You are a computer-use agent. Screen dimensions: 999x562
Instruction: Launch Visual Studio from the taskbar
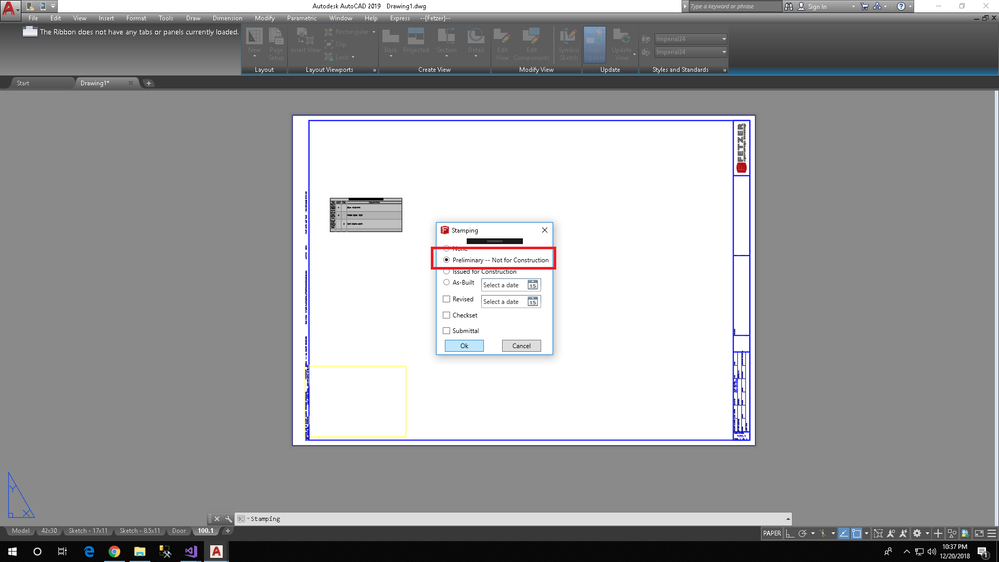191,551
